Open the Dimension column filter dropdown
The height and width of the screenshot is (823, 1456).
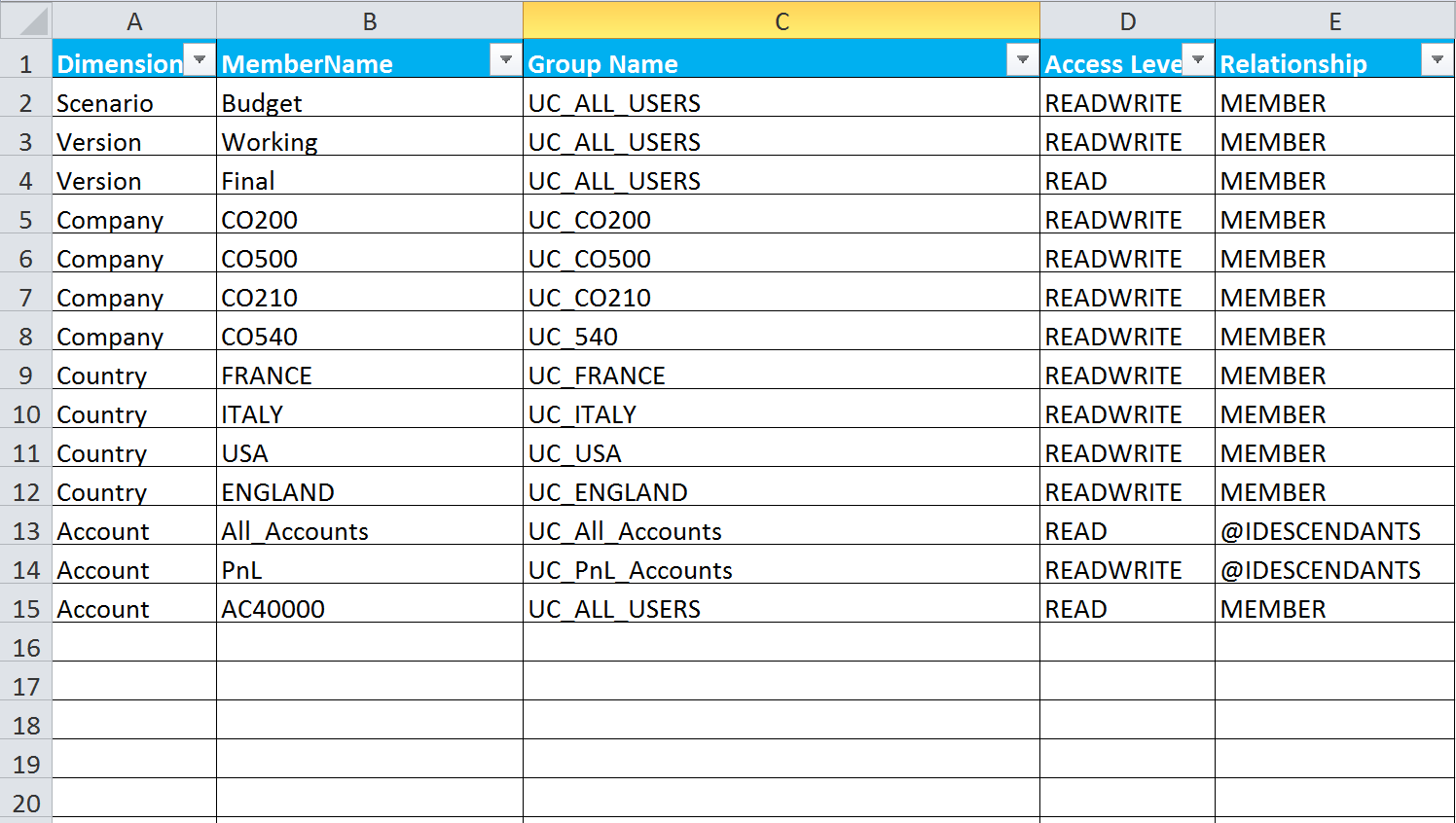(x=200, y=60)
